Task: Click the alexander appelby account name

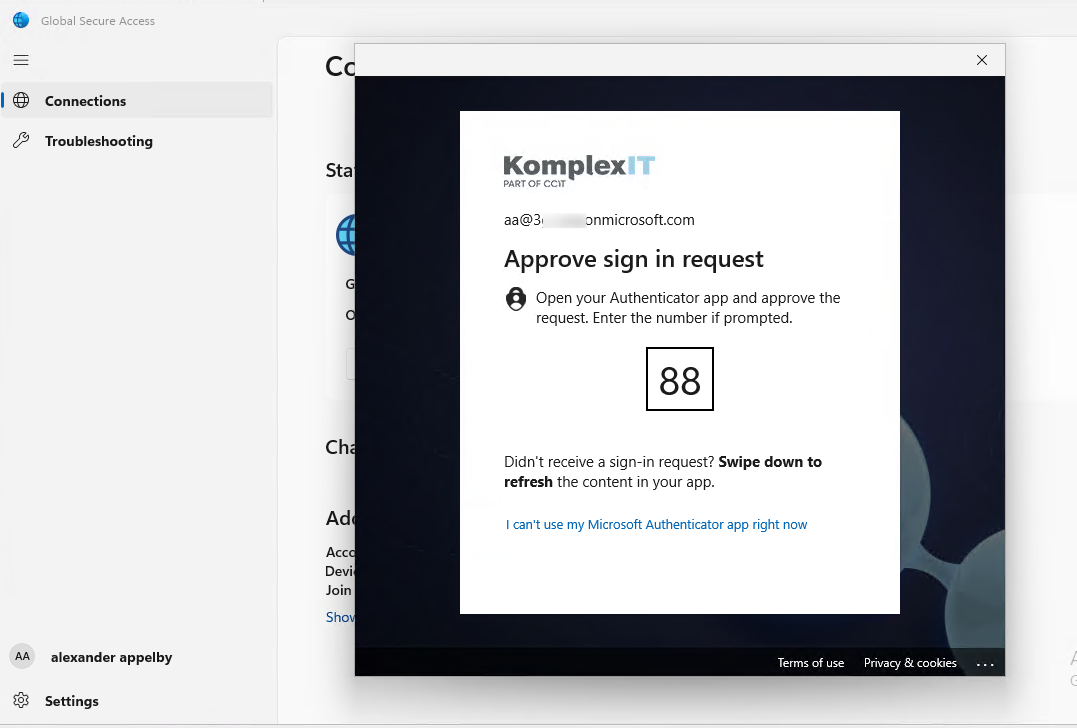Action: 112,657
